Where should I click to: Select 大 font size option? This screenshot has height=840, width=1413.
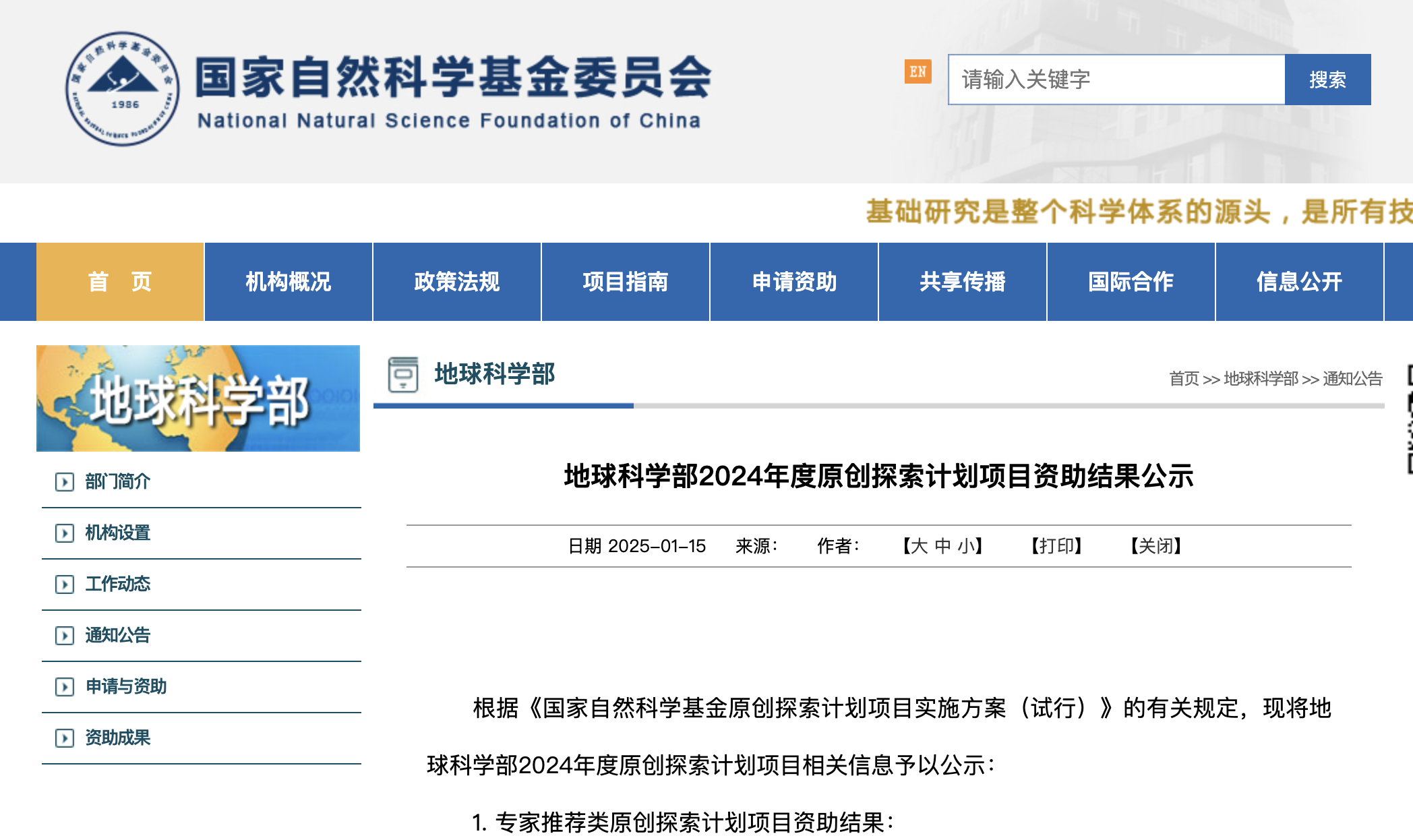920,546
